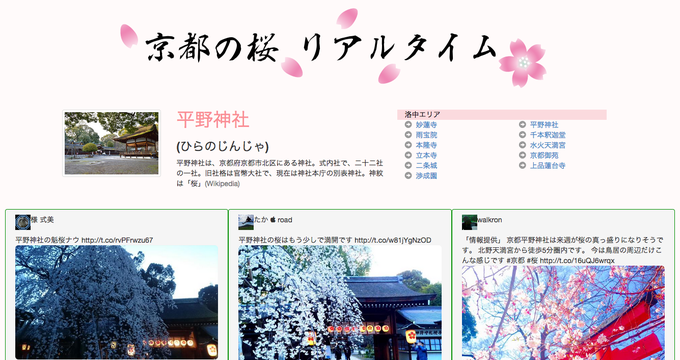Open the 千本釈迦堂 link
This screenshot has width=680, height=360.
point(548,135)
